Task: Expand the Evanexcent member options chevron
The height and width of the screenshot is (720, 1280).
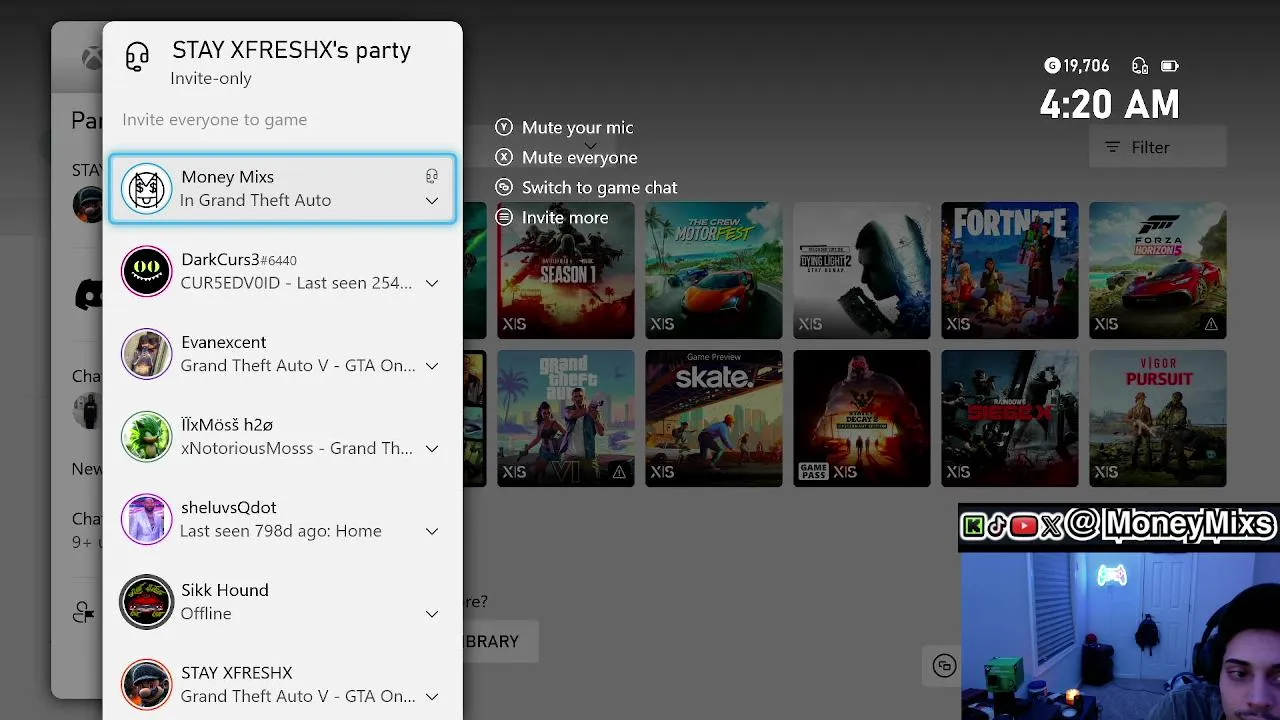Action: [432, 366]
